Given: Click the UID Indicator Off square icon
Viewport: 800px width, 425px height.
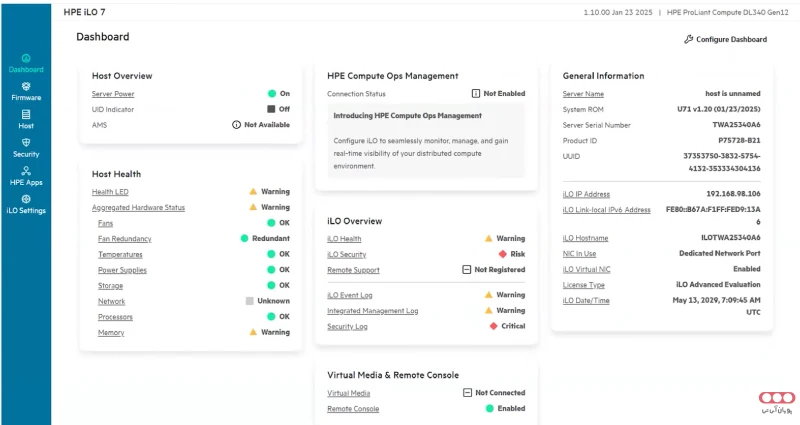Looking at the screenshot, I should tap(271, 109).
